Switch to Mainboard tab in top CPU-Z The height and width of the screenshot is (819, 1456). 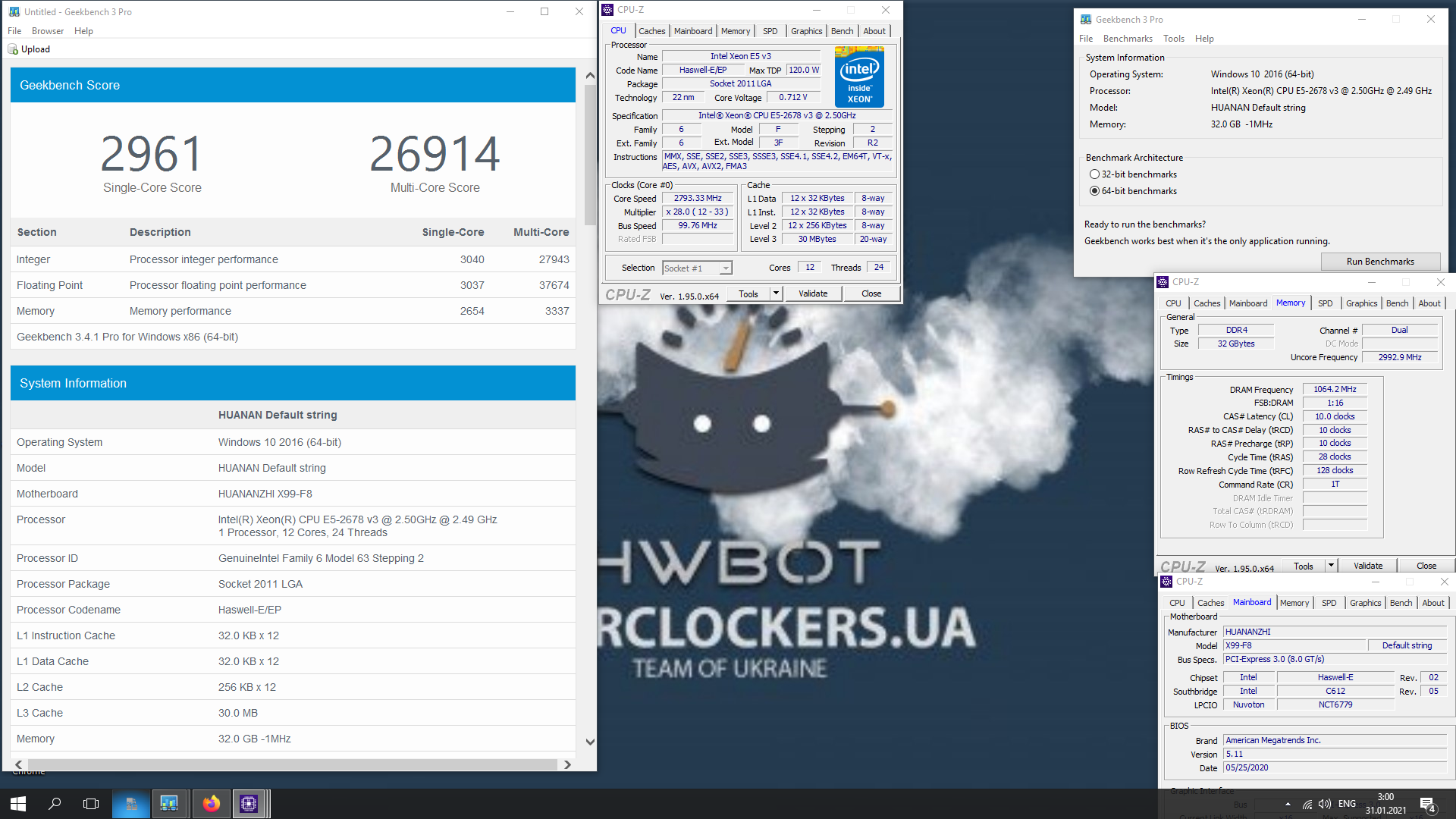[x=693, y=31]
